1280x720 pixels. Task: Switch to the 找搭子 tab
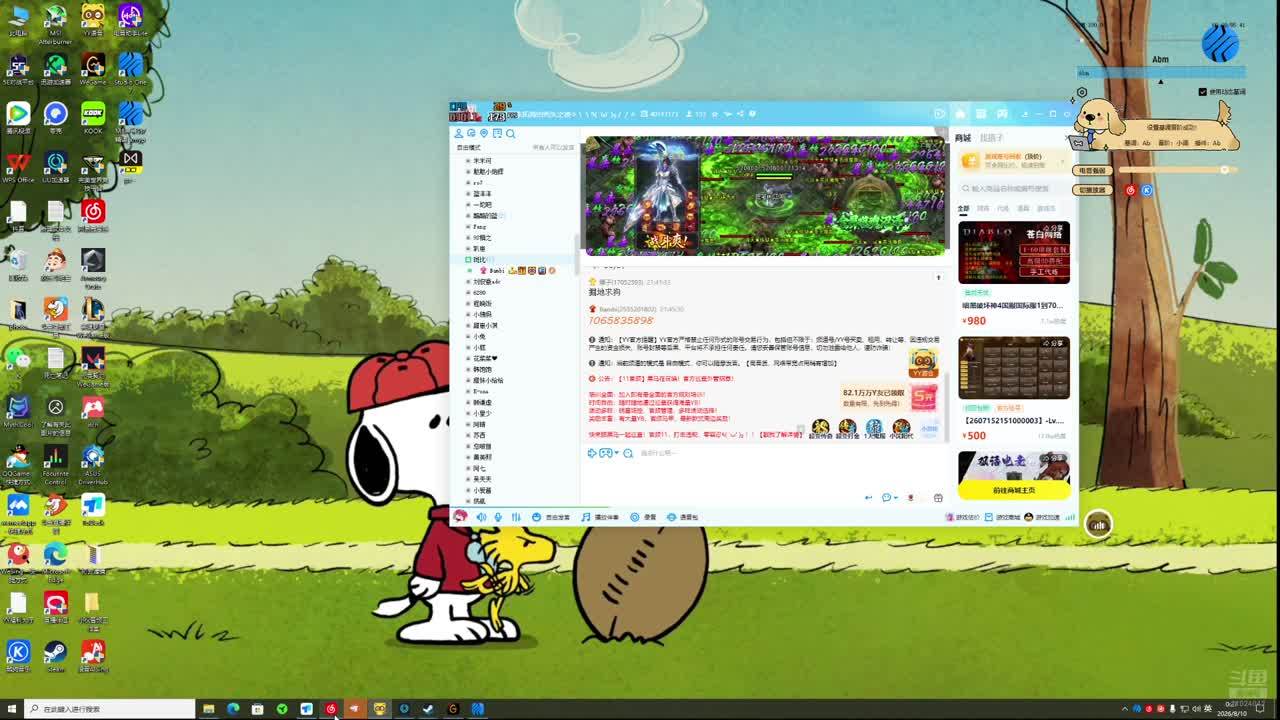[991, 138]
